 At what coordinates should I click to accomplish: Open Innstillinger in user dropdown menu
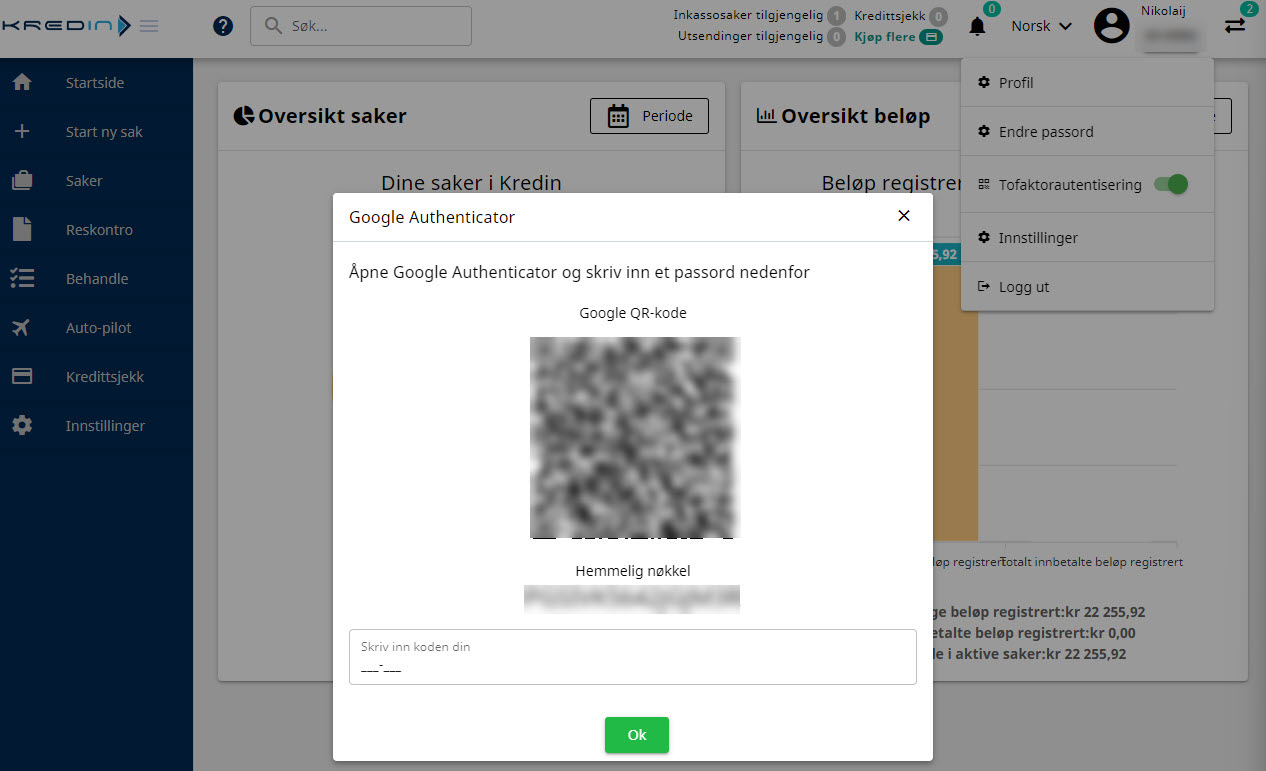1087,238
